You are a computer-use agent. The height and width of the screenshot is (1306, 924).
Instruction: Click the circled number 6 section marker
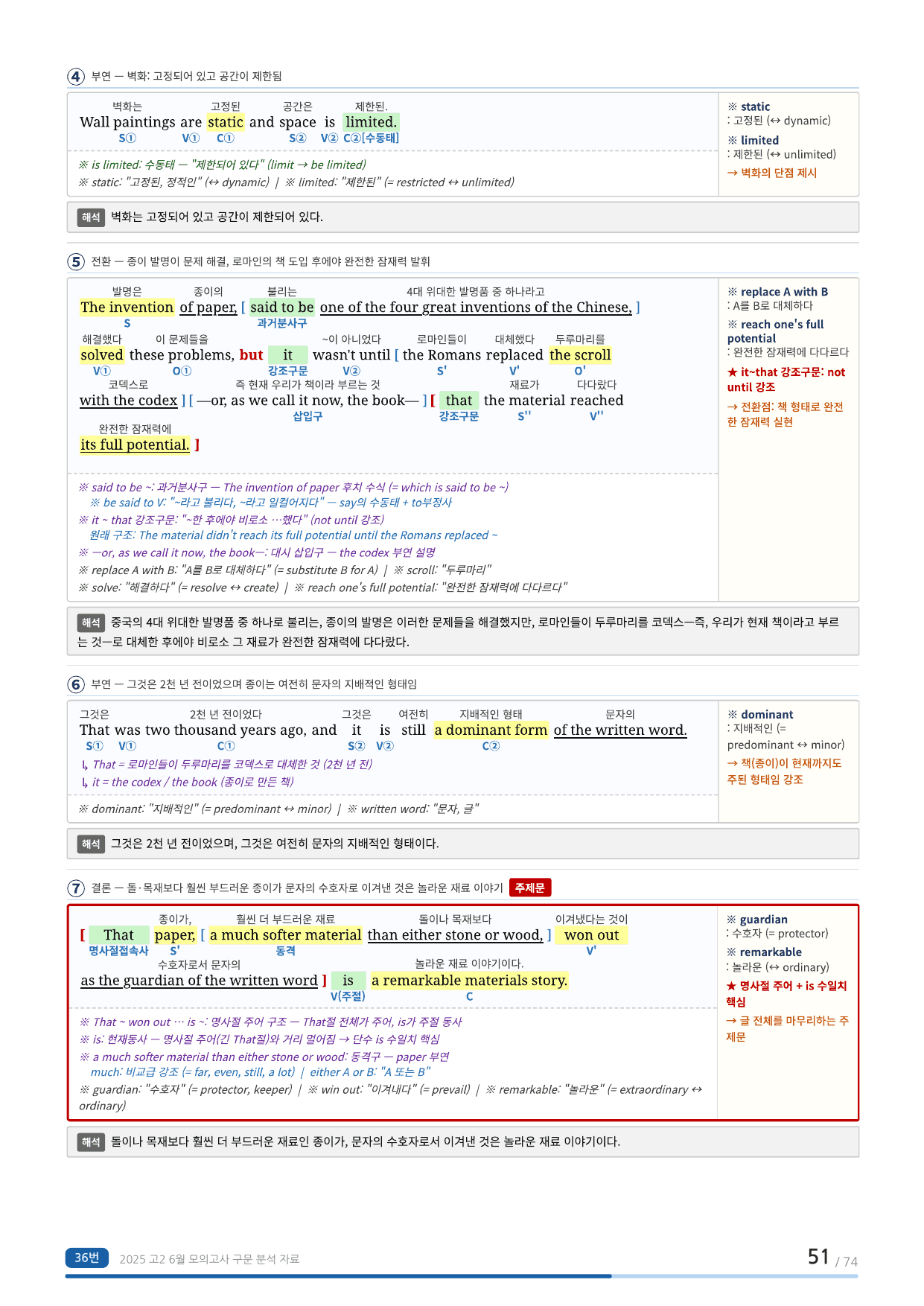(76, 684)
